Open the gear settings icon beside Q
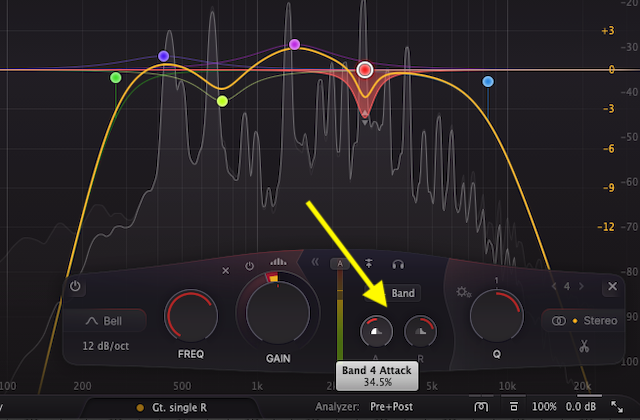Image resolution: width=640 pixels, height=420 pixels. point(464,293)
